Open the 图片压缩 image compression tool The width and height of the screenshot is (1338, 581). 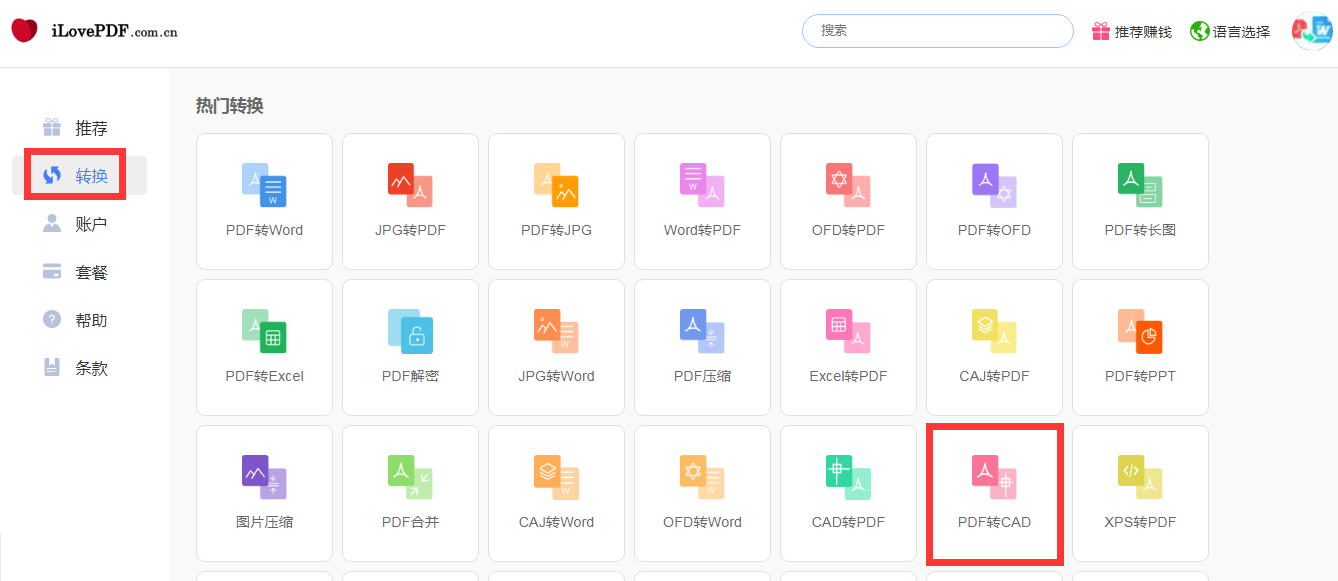(x=264, y=493)
